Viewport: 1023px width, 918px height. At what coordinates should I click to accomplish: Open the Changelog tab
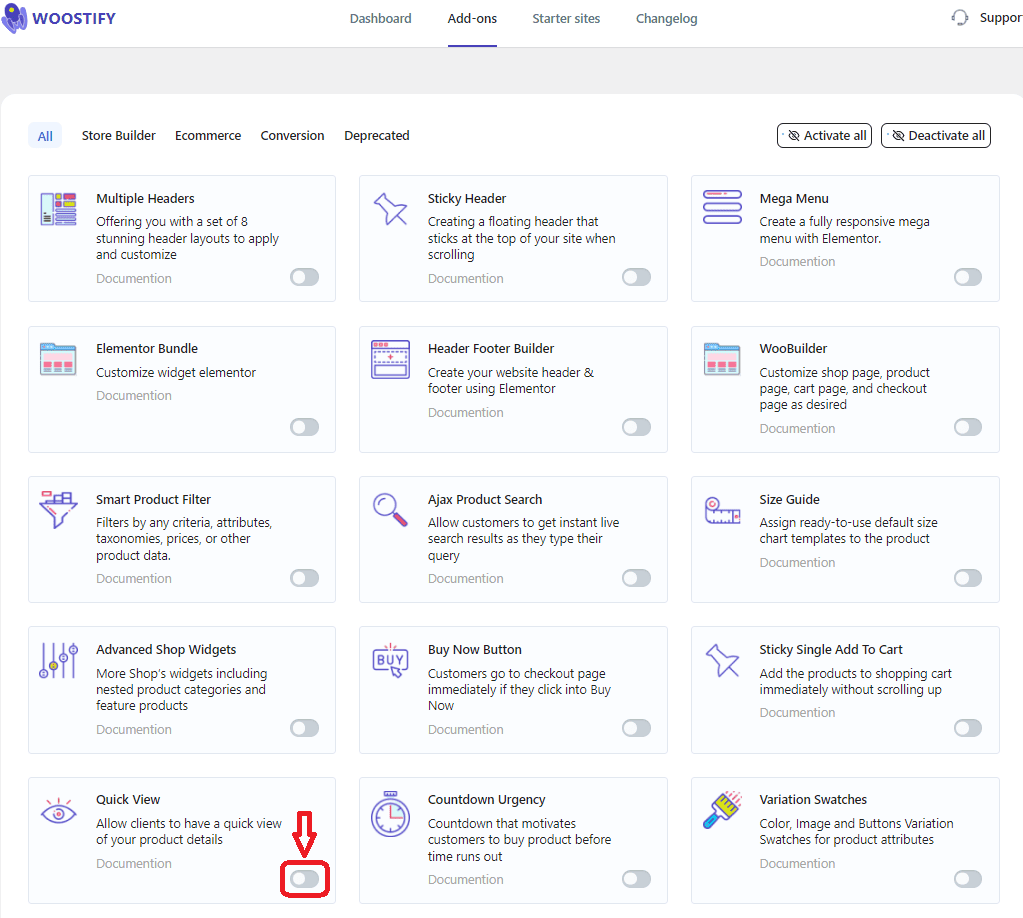pos(666,18)
